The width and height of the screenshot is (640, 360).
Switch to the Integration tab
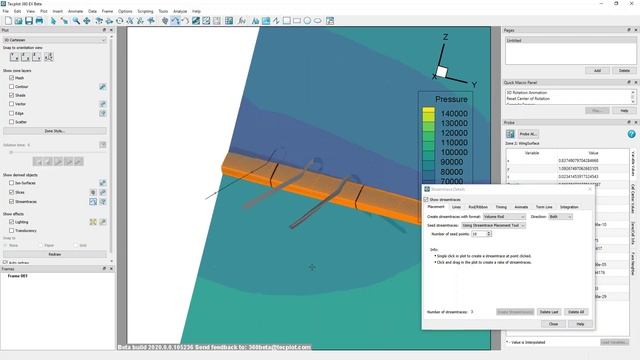point(569,207)
